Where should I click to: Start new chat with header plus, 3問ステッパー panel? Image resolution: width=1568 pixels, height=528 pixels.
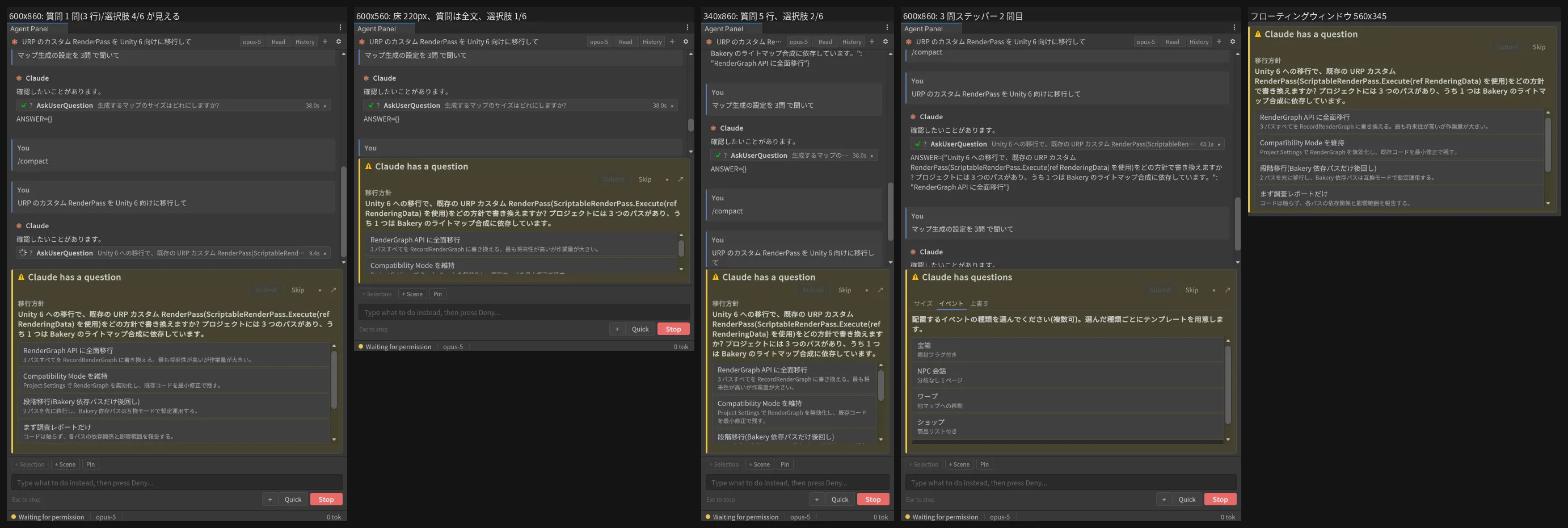pyautogui.click(x=1219, y=42)
